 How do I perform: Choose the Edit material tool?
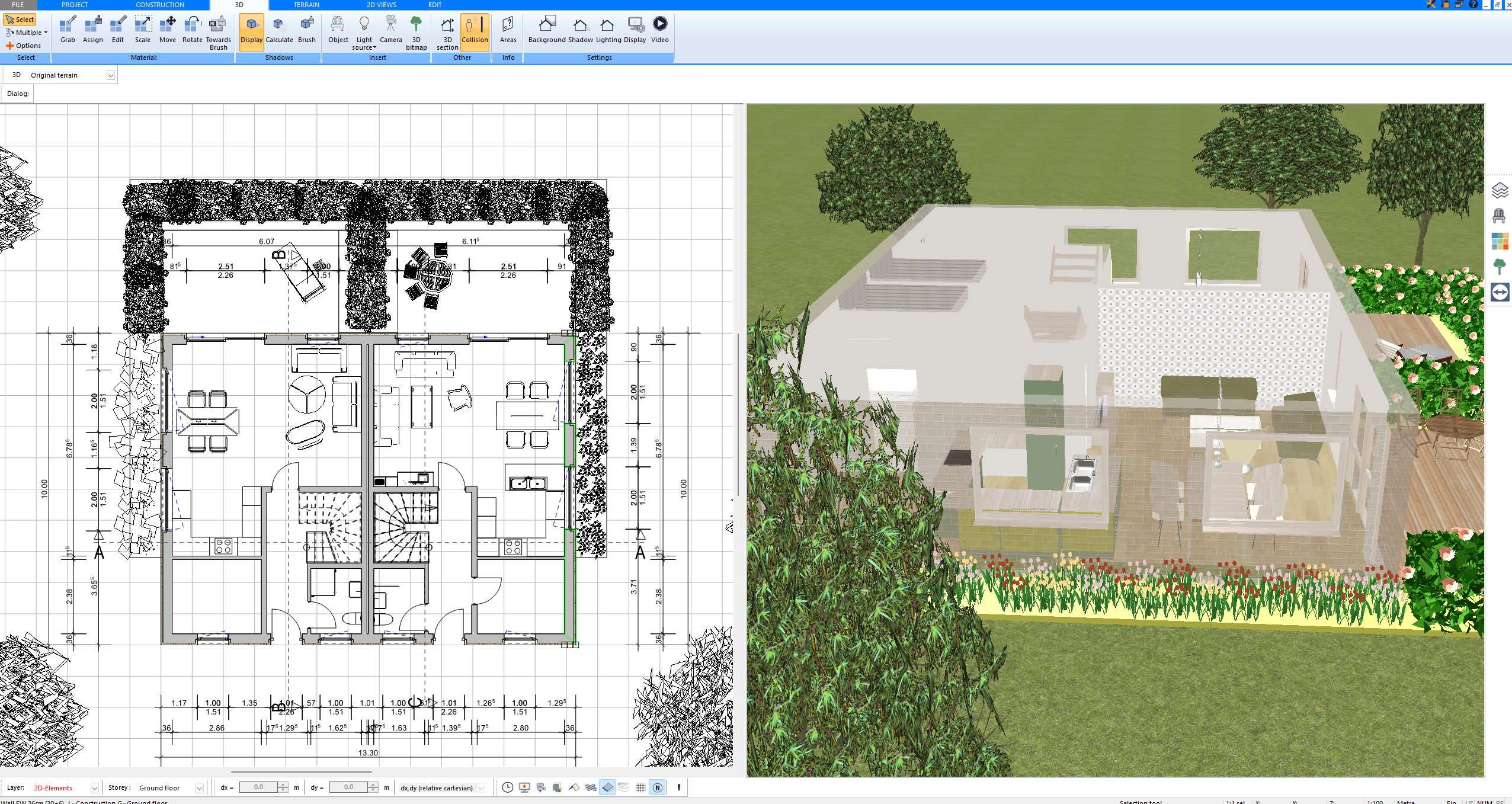(118, 31)
